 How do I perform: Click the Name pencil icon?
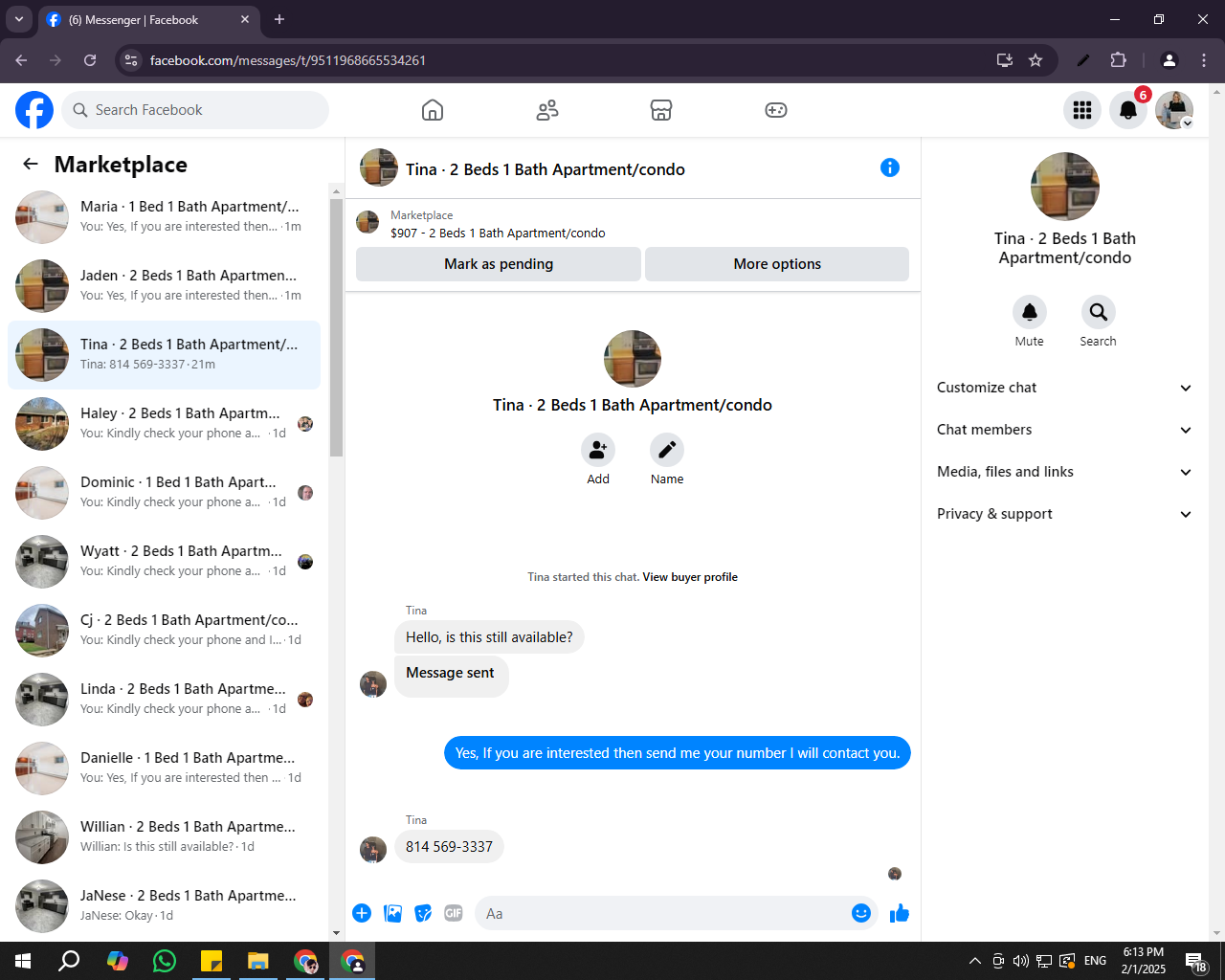click(667, 450)
